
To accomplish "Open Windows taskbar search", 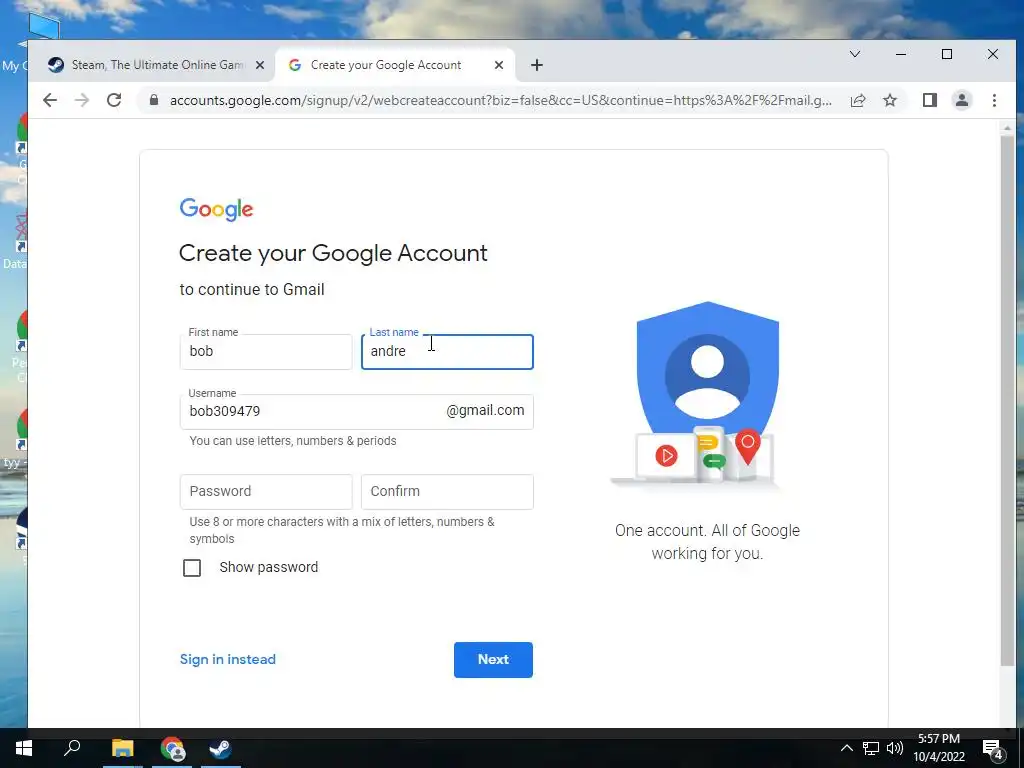I will (x=72, y=748).
